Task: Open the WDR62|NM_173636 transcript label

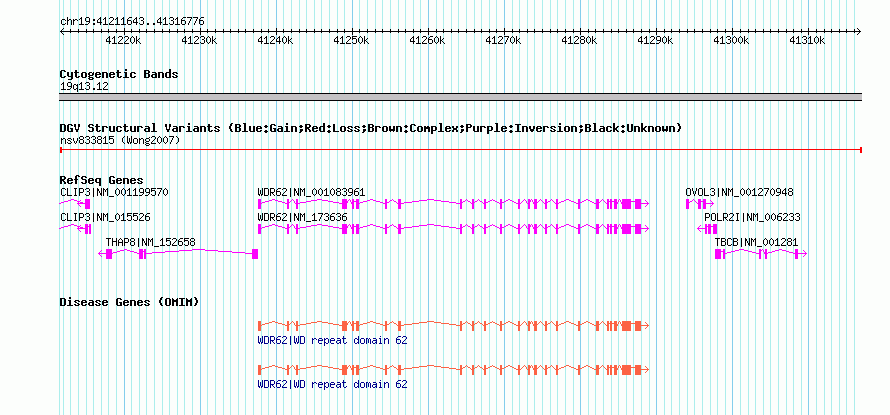Action: (x=303, y=217)
